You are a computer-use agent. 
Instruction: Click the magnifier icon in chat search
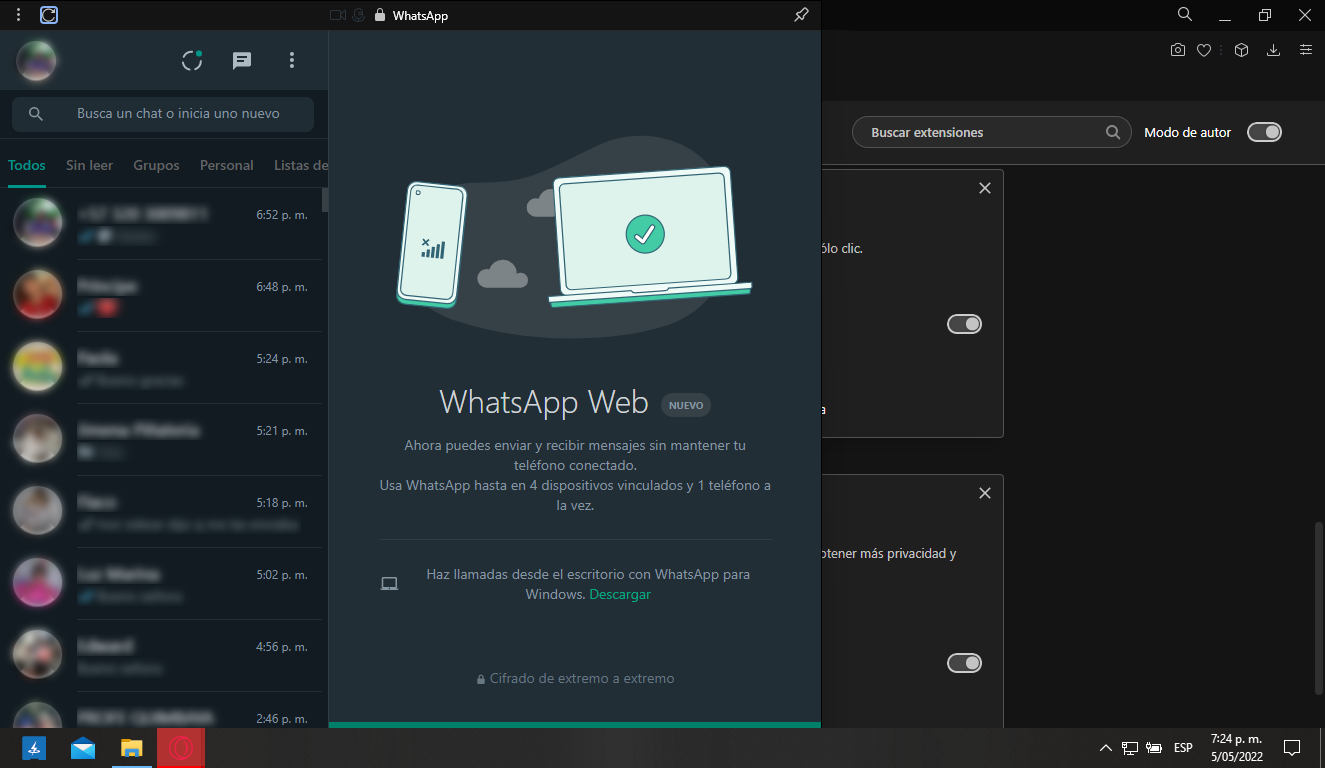pos(36,114)
